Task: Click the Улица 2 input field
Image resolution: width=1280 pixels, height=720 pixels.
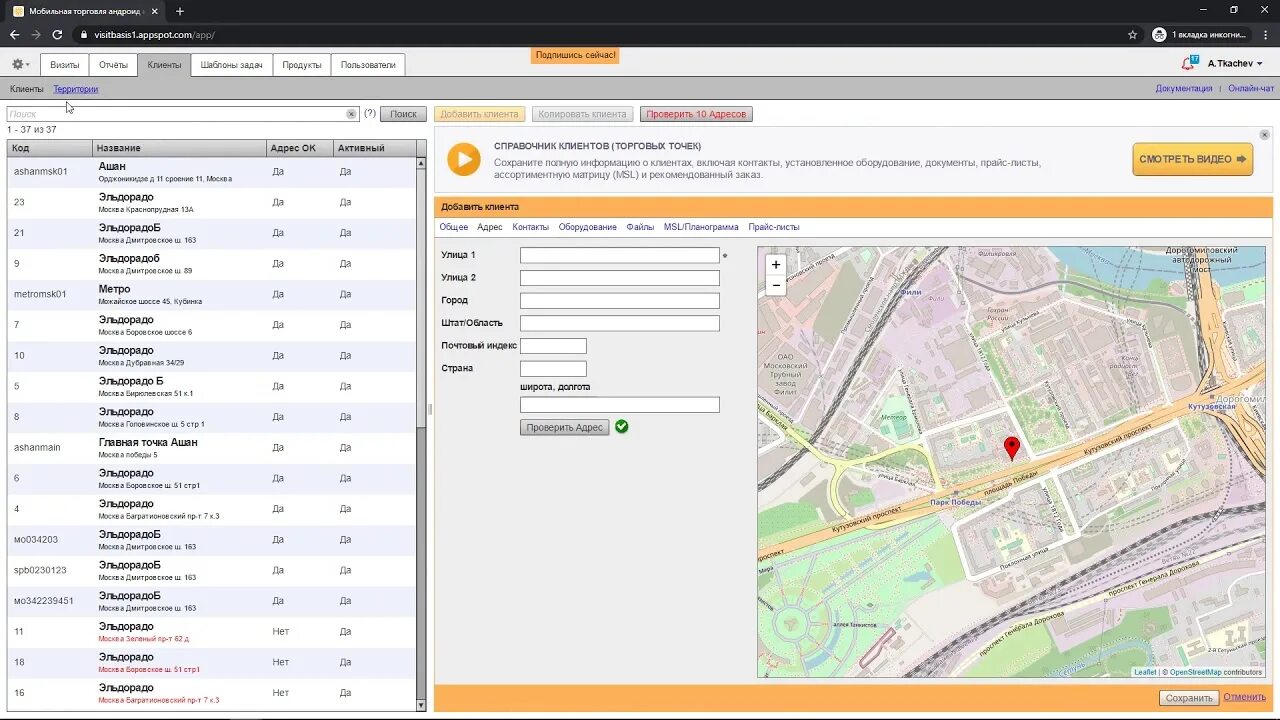Action: pos(620,278)
